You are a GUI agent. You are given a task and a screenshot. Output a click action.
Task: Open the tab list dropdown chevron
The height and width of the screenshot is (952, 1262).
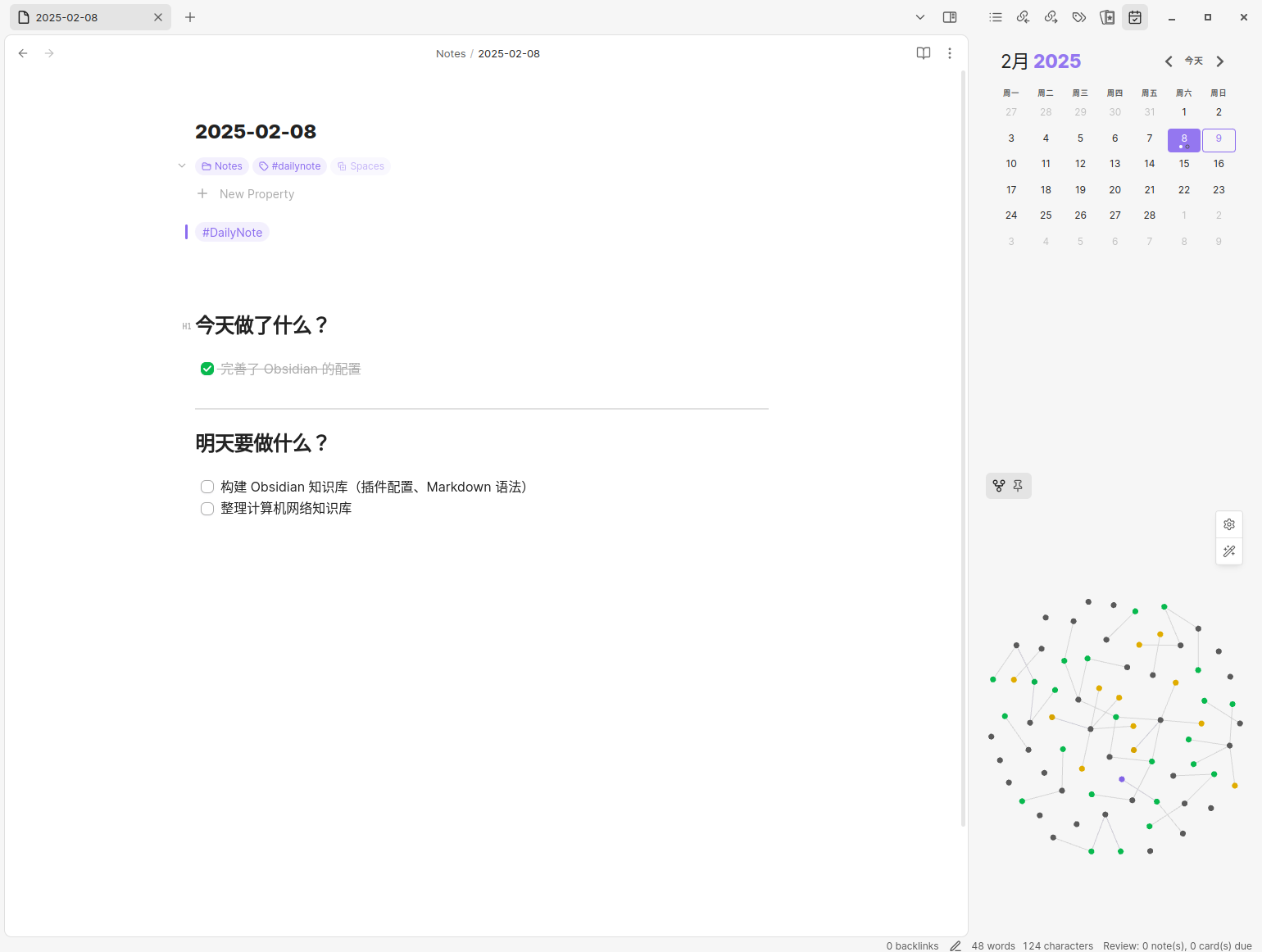point(920,17)
